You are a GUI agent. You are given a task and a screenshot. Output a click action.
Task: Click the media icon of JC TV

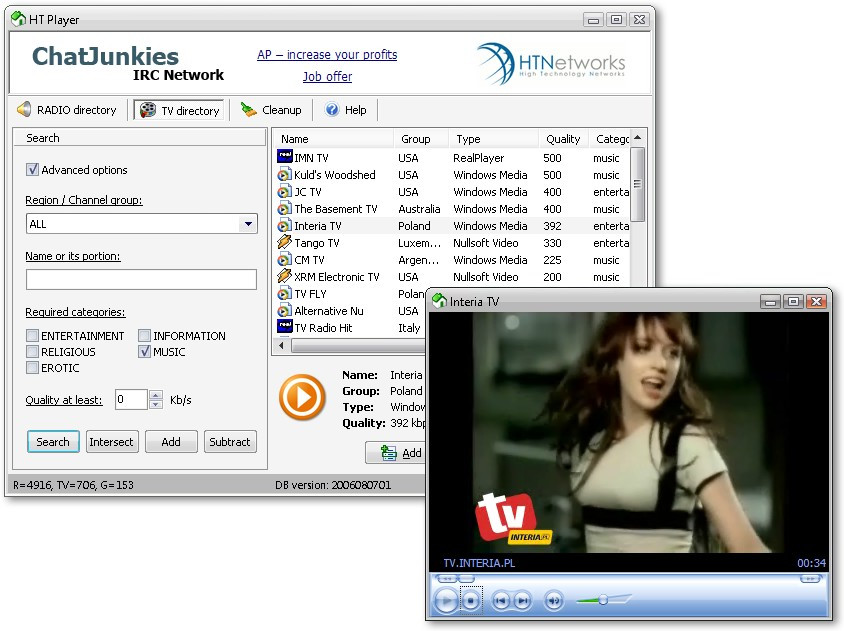click(x=284, y=192)
